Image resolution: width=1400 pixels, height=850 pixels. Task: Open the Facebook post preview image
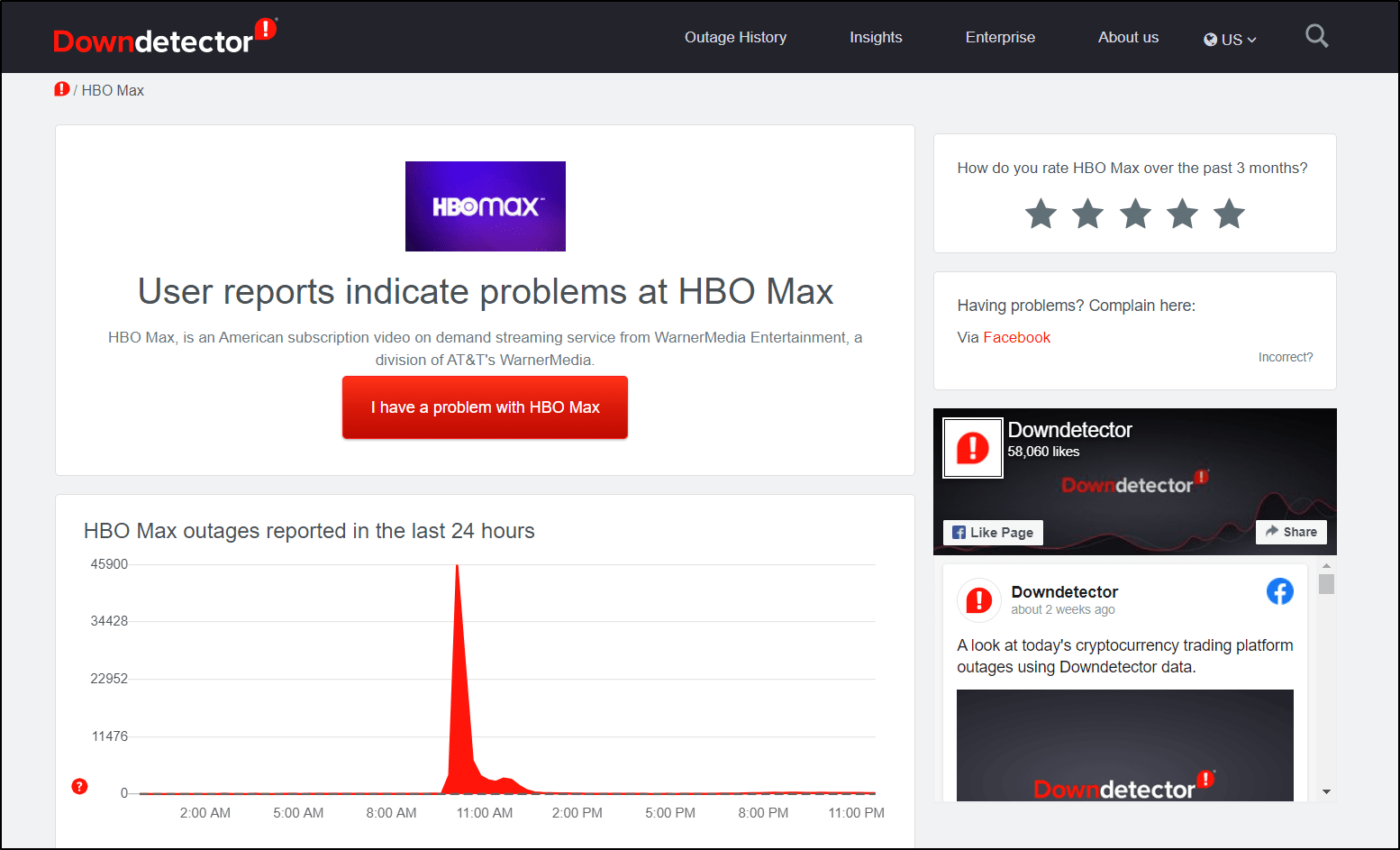pyautogui.click(x=1124, y=745)
